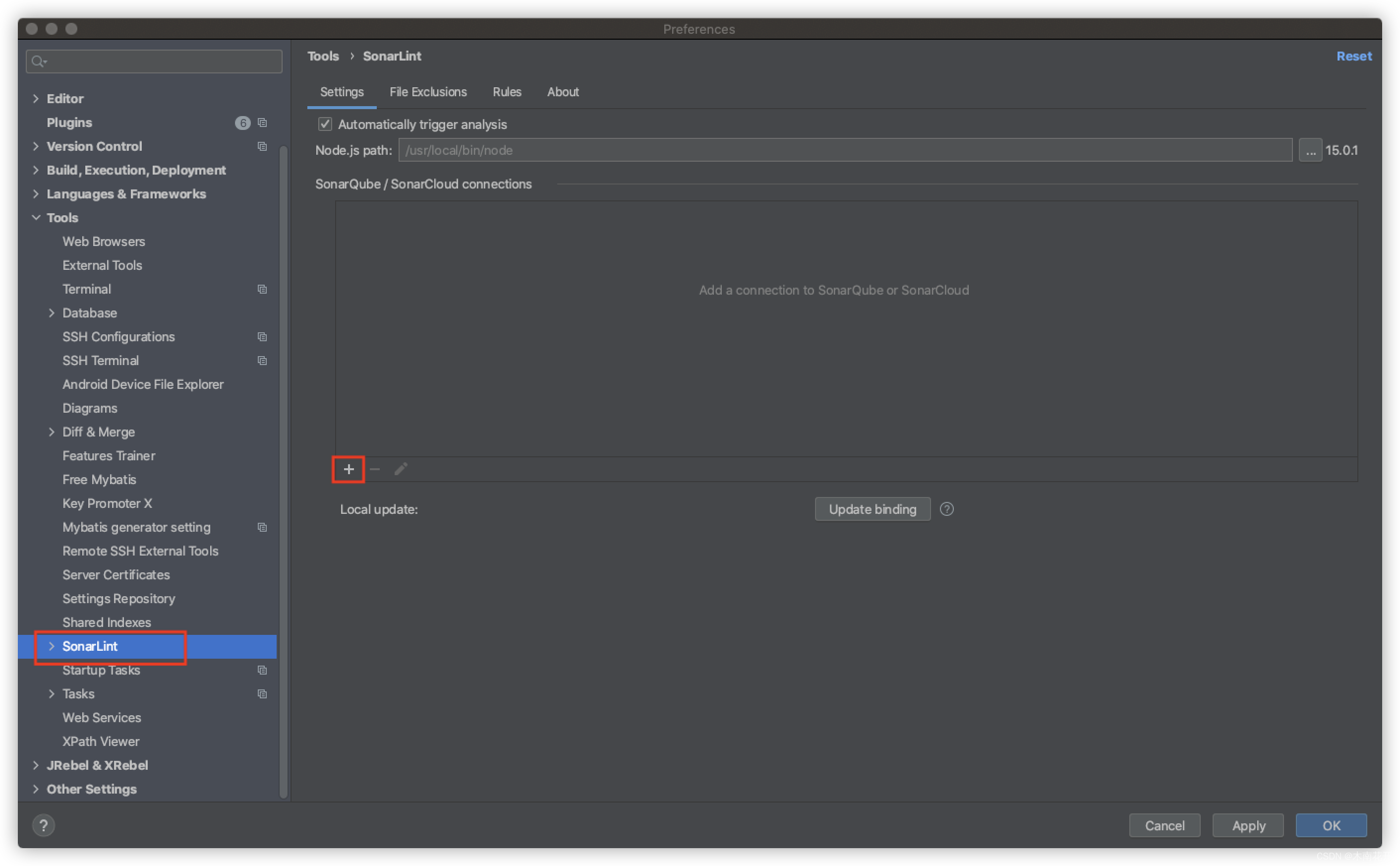
Task: Click the question mark help button at bottom left
Action: 44,825
